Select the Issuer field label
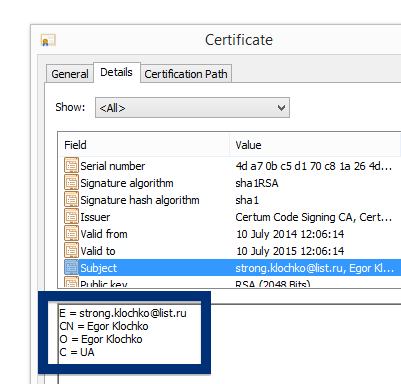The width and height of the screenshot is (401, 384). (95, 217)
